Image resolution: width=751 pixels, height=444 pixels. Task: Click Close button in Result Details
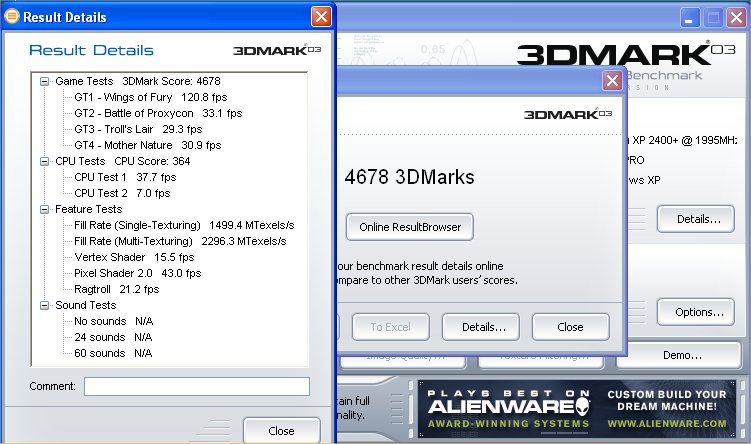282,431
